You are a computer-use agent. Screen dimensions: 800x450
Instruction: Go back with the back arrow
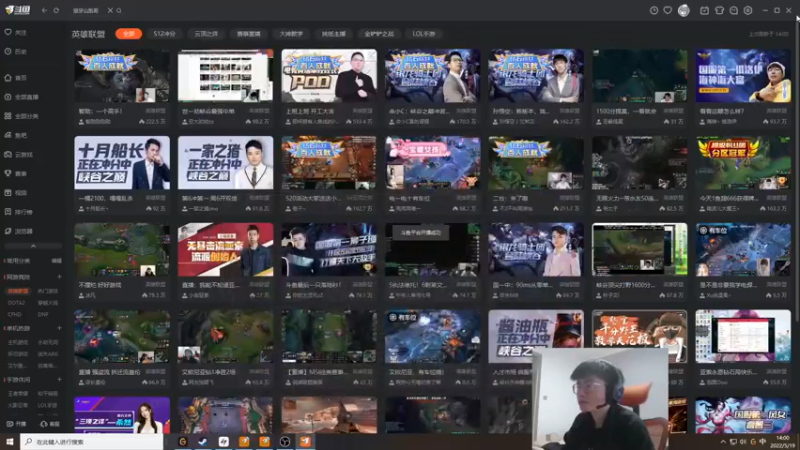(x=44, y=10)
